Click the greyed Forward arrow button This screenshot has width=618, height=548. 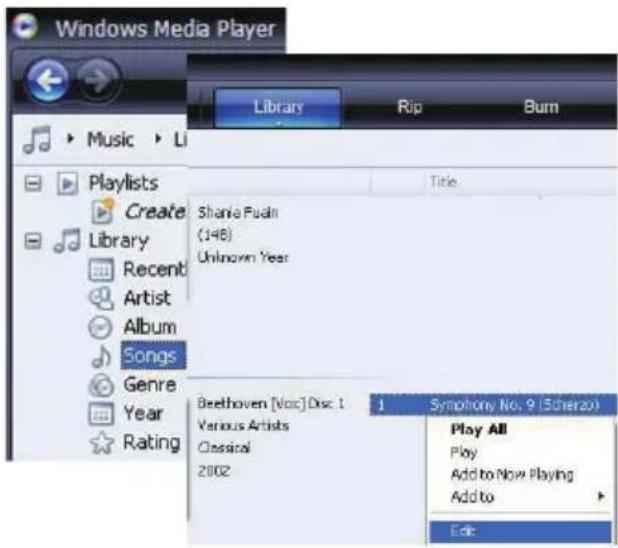tap(98, 80)
